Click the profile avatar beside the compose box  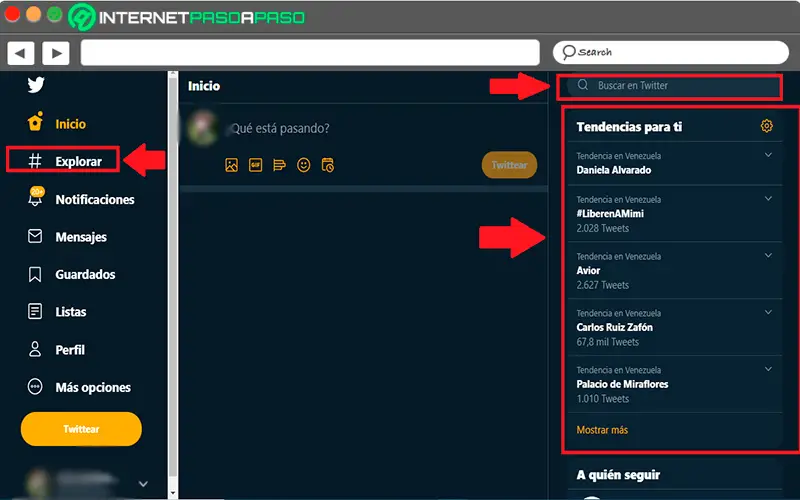click(203, 128)
